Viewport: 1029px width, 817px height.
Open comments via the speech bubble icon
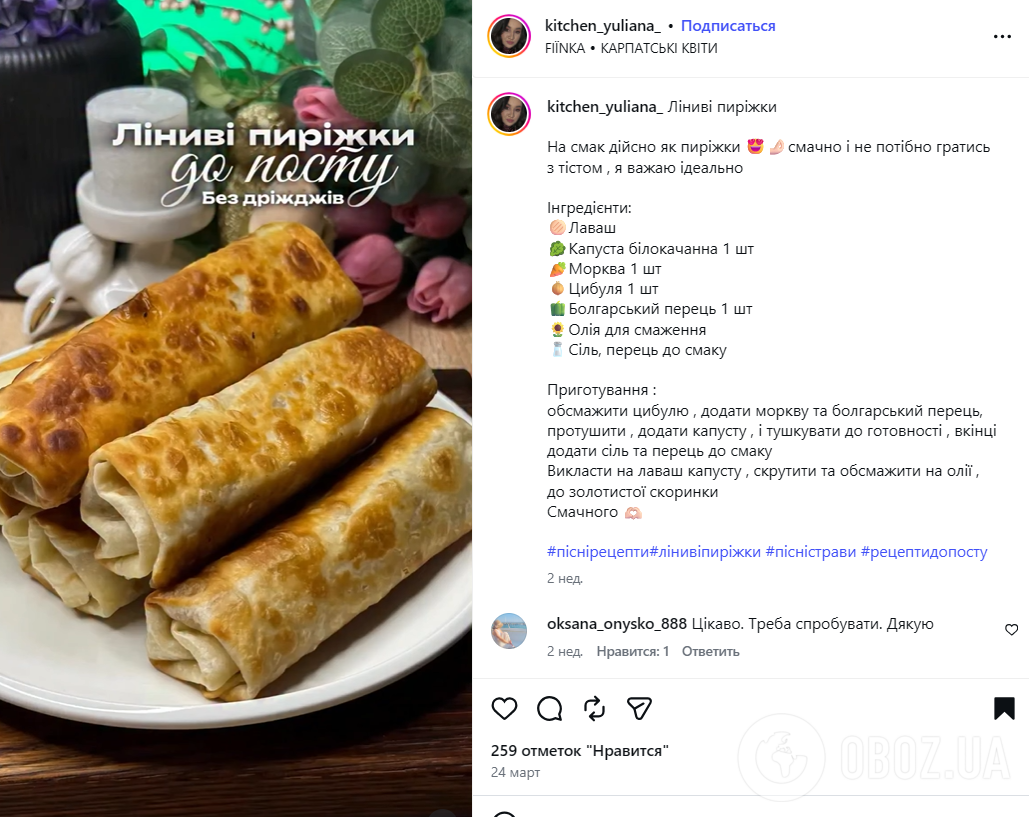click(x=550, y=708)
